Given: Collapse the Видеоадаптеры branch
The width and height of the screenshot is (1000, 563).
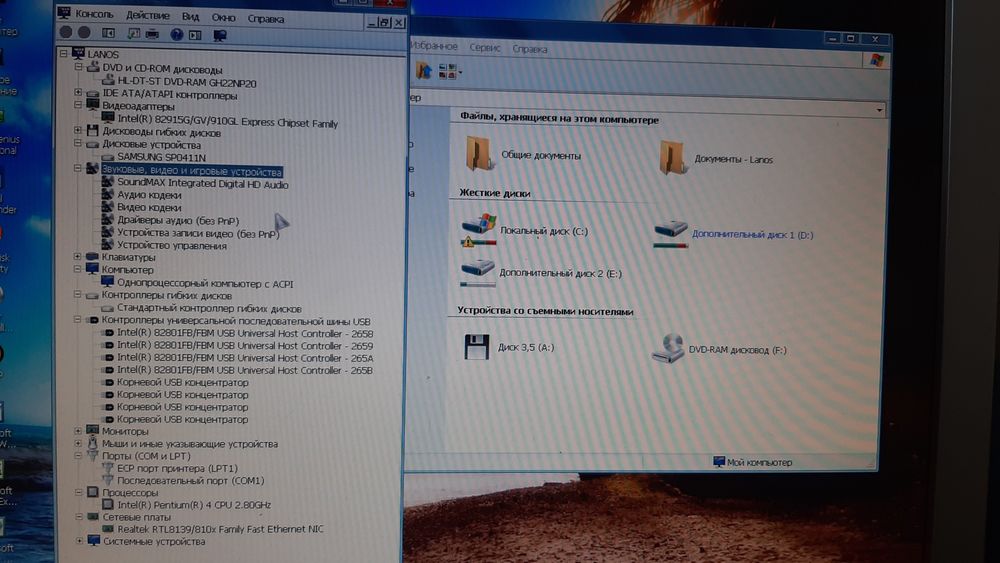Looking at the screenshot, I should [x=78, y=105].
